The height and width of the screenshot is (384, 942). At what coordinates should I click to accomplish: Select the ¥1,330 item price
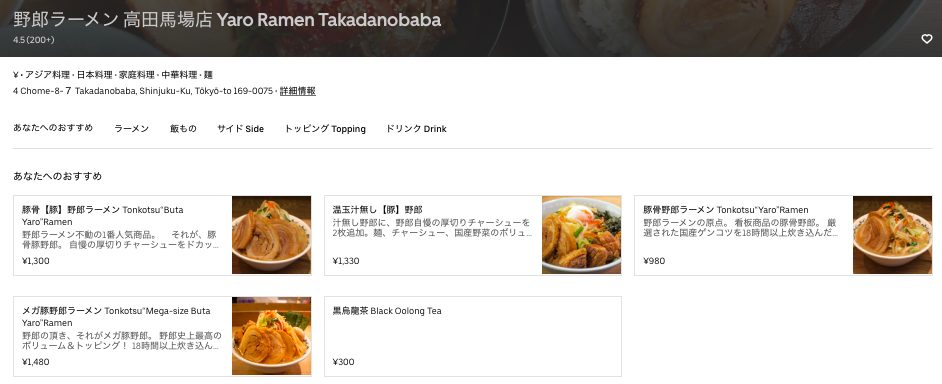346,261
